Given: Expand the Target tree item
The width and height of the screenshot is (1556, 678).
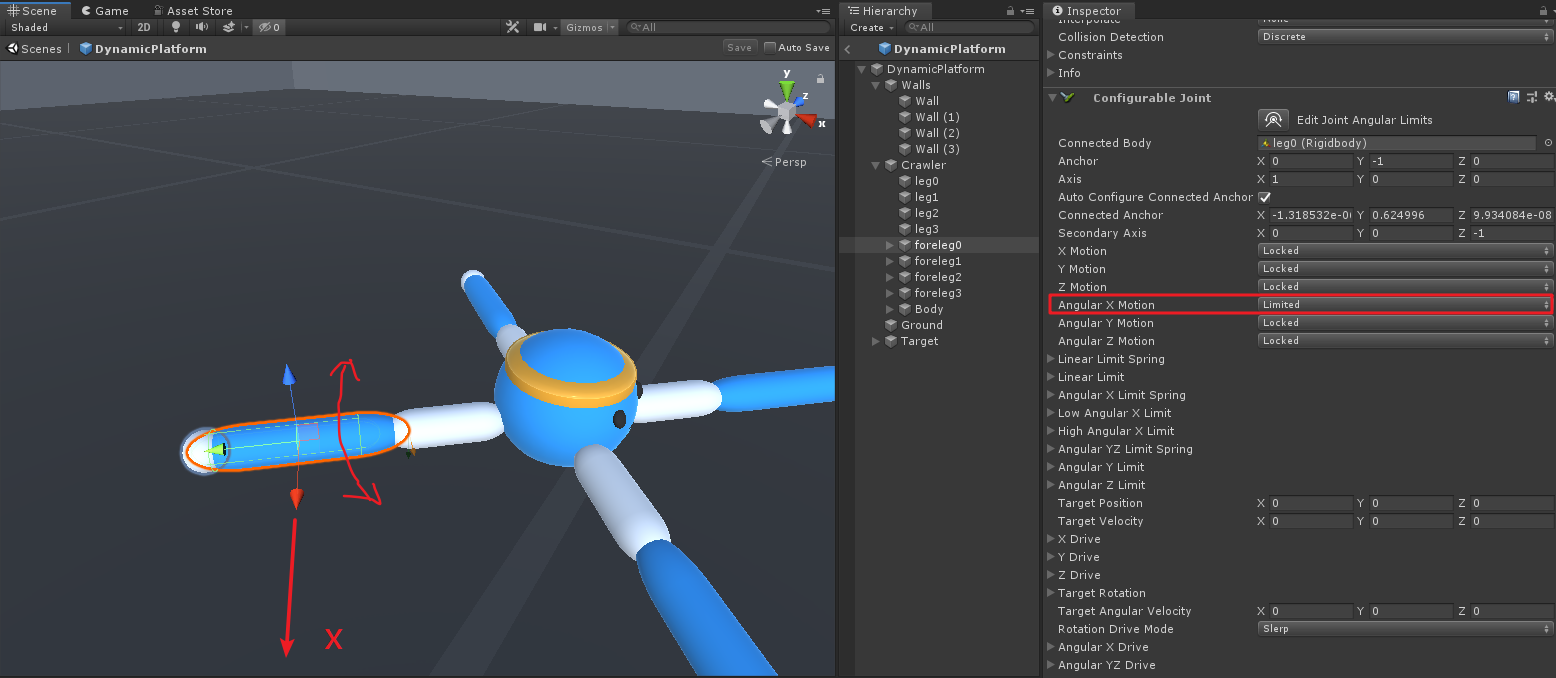Looking at the screenshot, I should [x=877, y=341].
